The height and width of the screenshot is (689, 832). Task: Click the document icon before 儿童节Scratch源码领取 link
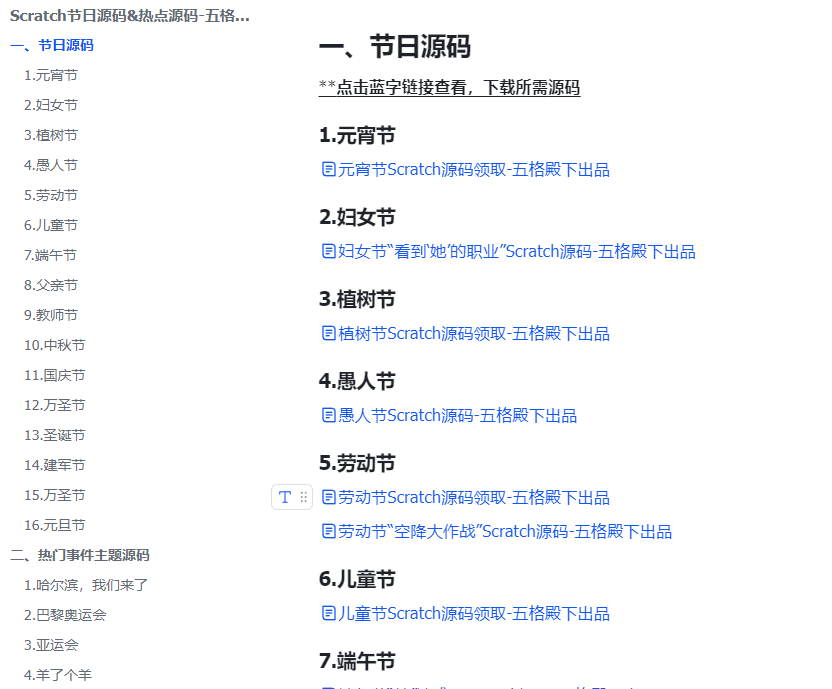[329, 614]
